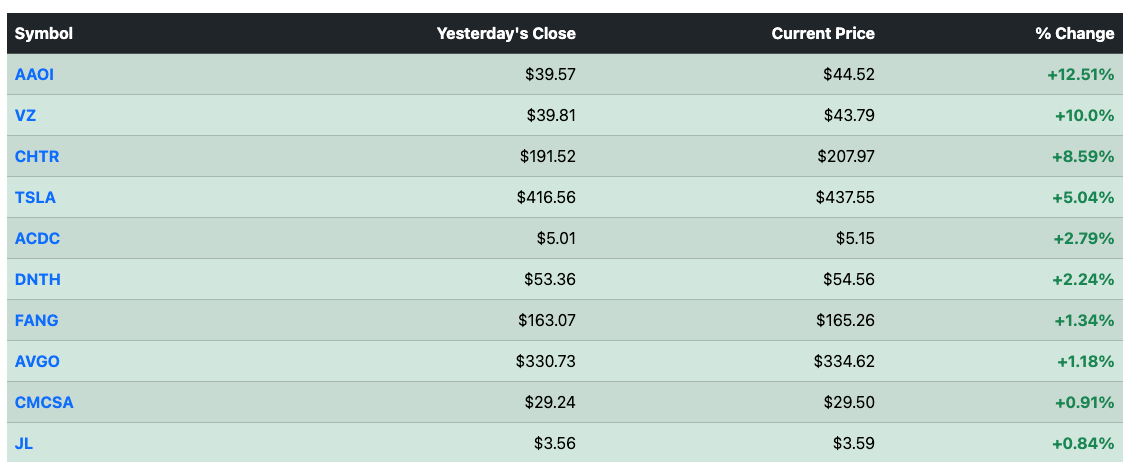Open the DNTH symbol link

(x=37, y=279)
